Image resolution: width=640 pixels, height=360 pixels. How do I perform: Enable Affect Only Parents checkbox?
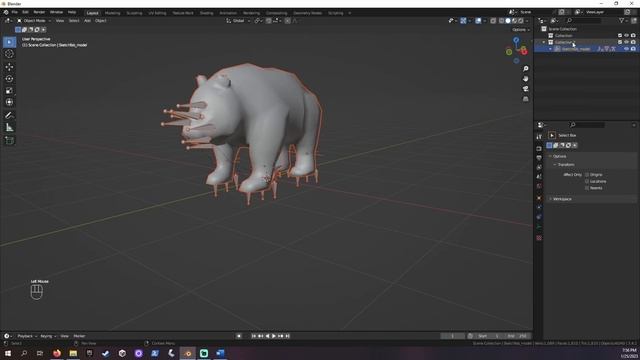[x=587, y=188]
